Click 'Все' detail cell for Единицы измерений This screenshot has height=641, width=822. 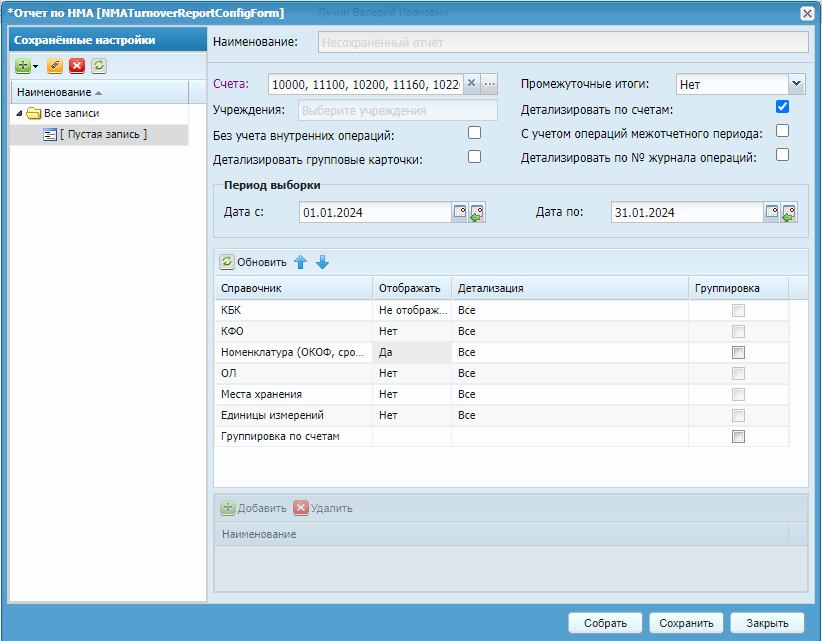coord(570,415)
